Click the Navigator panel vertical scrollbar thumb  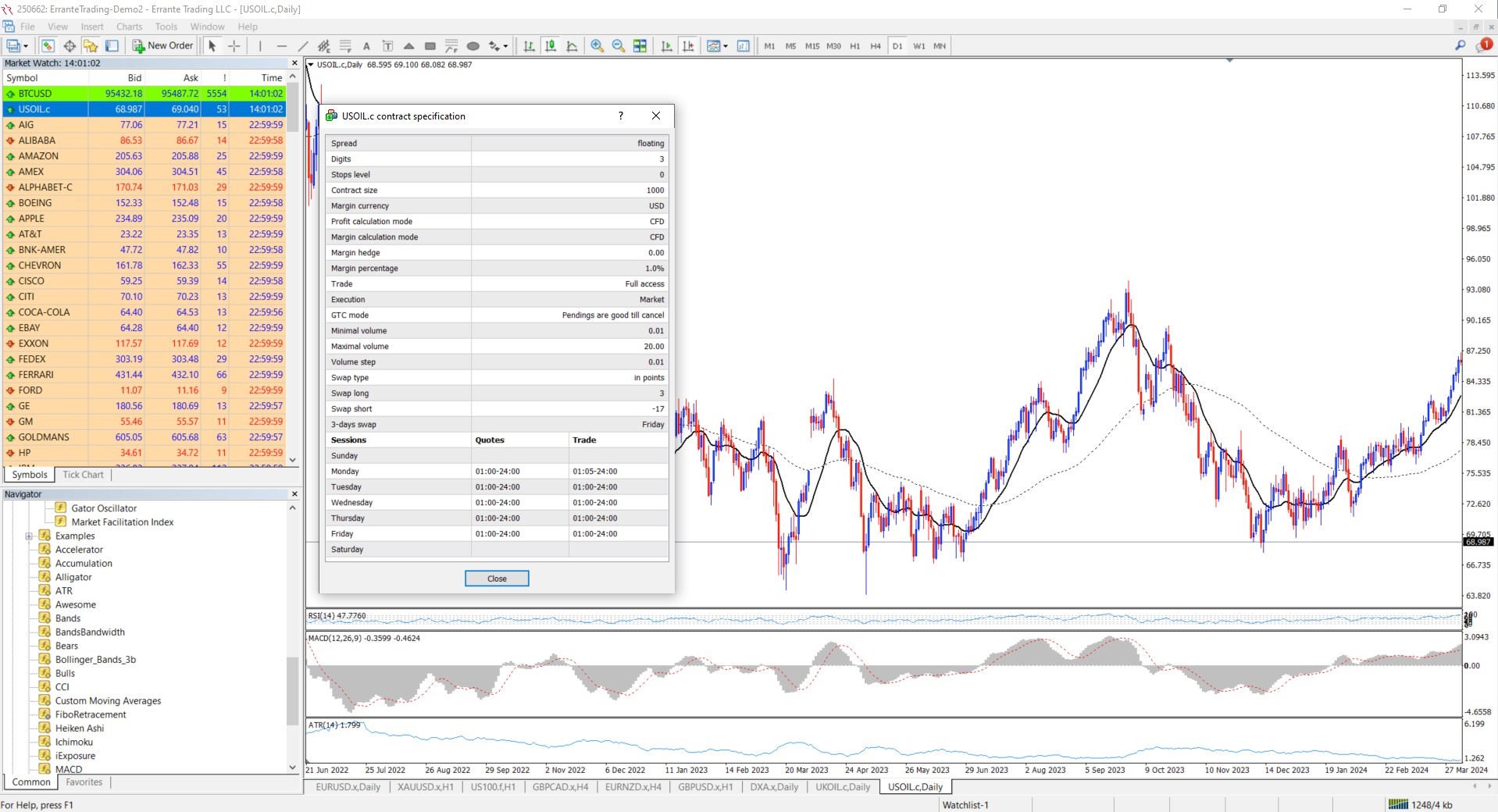coord(292,690)
